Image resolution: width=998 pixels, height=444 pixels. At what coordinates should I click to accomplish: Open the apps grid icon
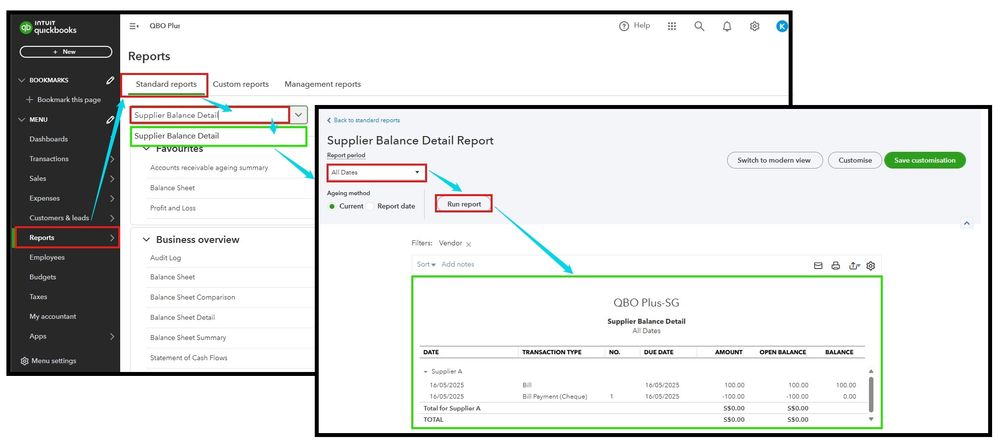point(671,26)
